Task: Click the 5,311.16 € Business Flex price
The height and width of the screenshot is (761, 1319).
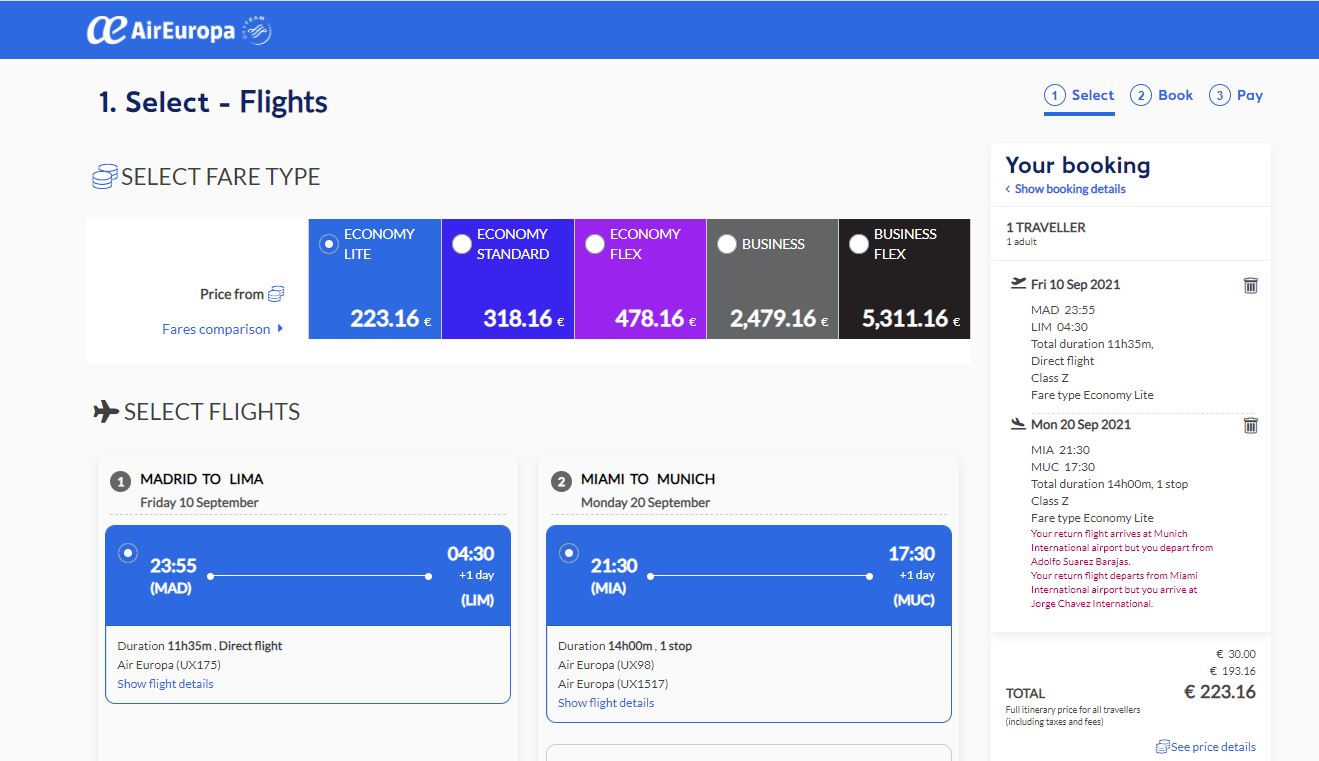Action: [911, 319]
